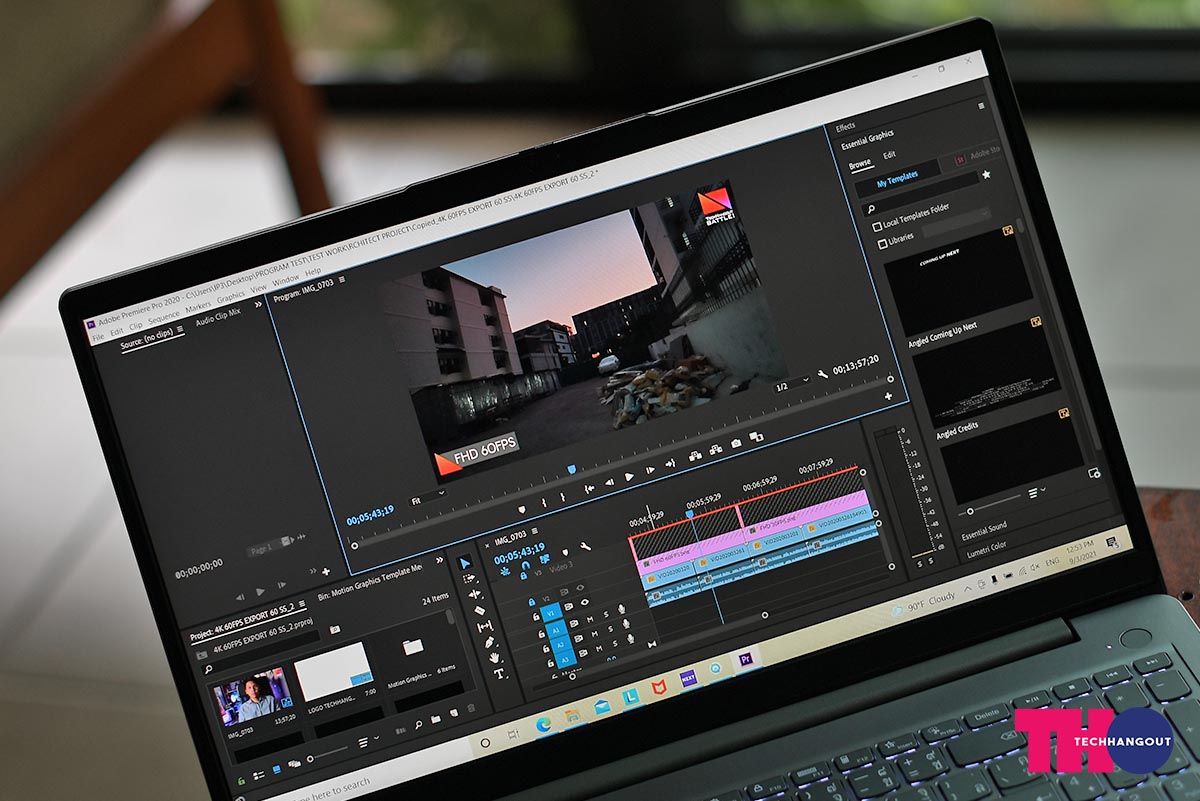
Task: Toggle lock on V1 track
Action: (x=536, y=617)
